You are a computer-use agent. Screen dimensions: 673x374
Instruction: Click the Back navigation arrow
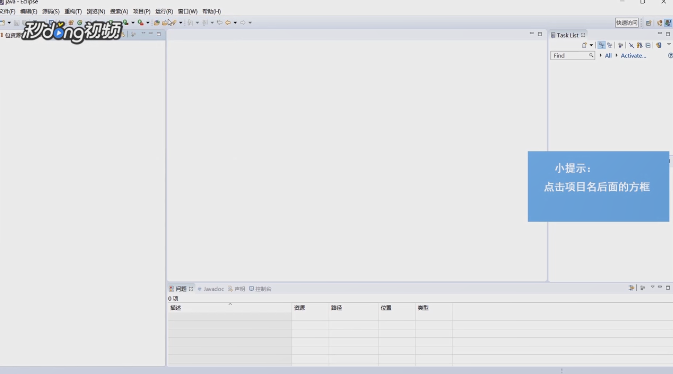[x=228, y=23]
